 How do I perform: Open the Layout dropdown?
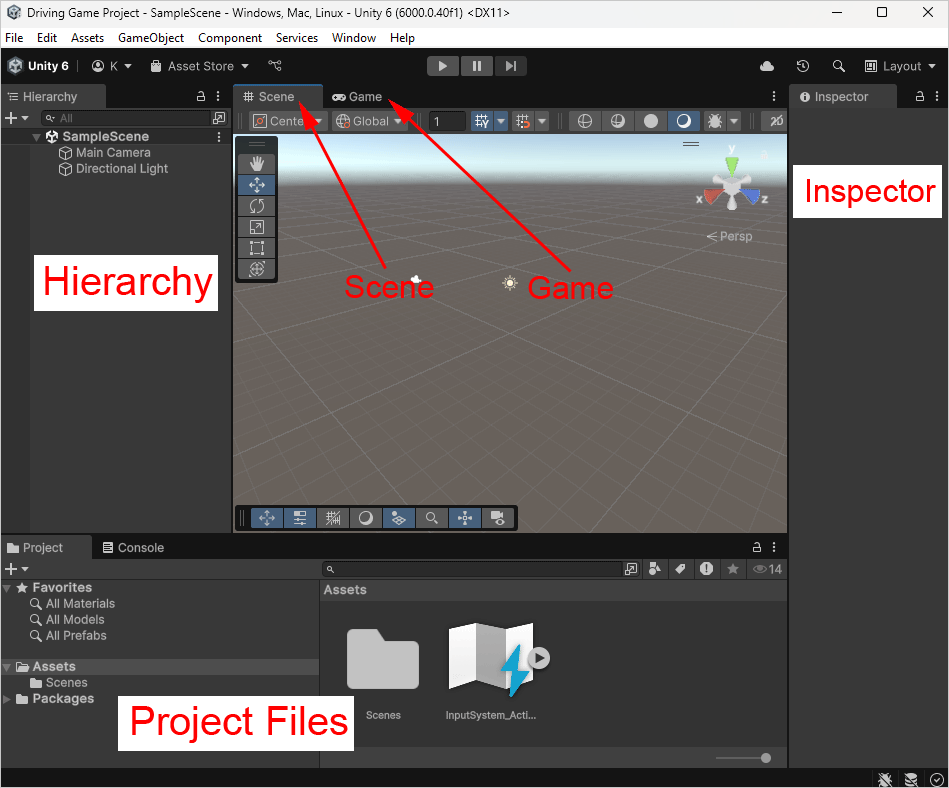[x=900, y=66]
